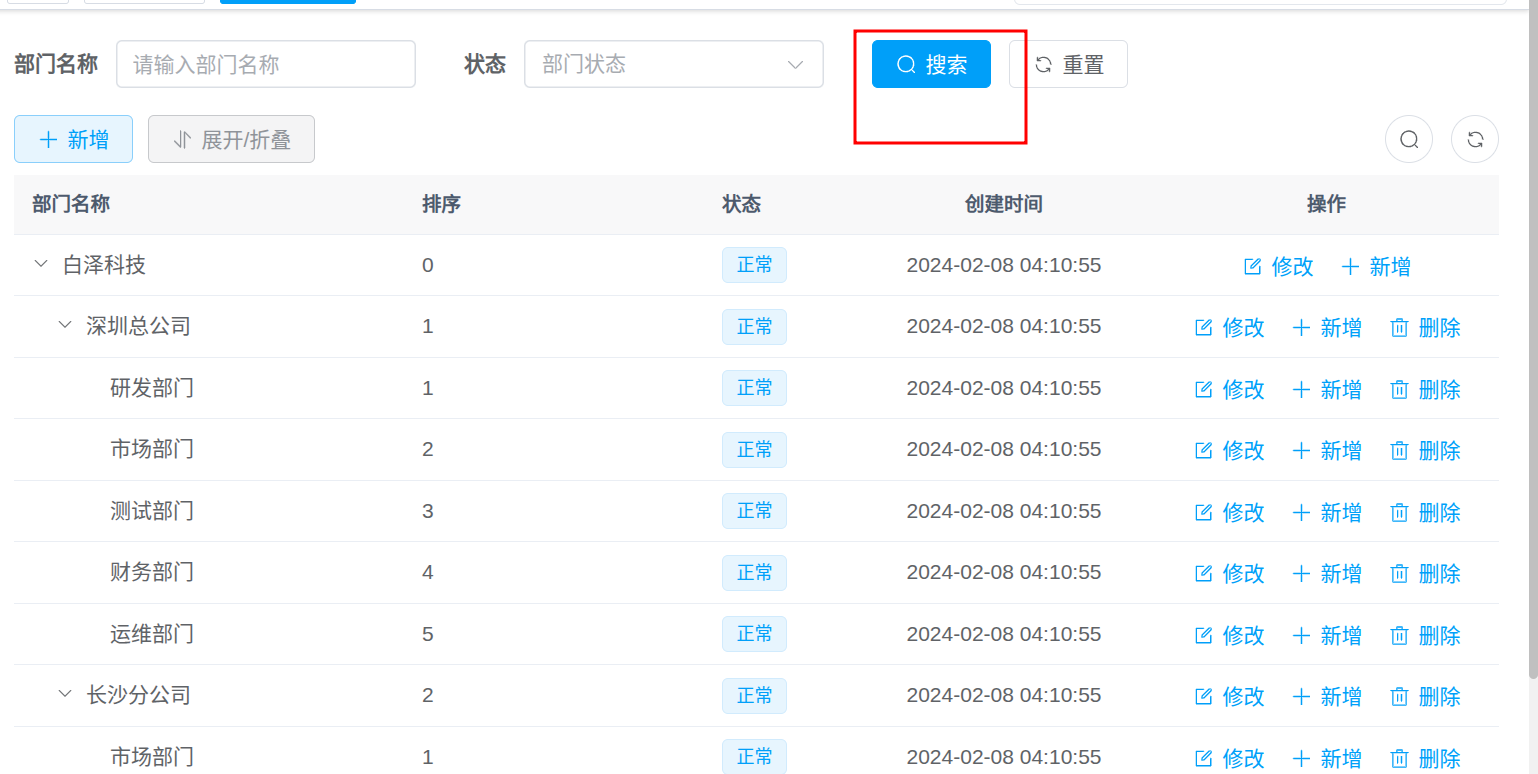
Task: Edit the 测试部门 row
Action: (x=1230, y=513)
